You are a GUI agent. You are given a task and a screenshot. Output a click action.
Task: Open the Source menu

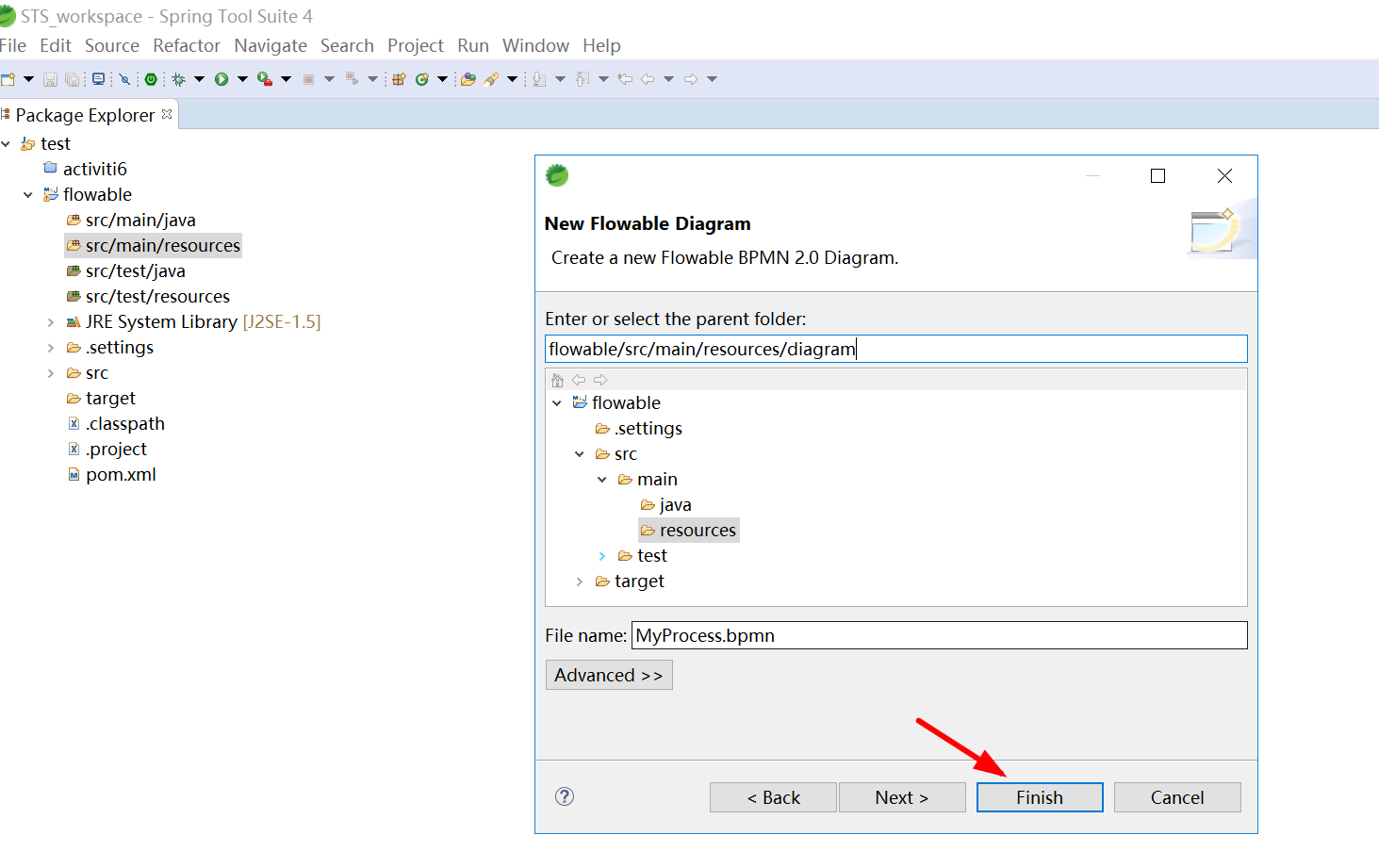pyautogui.click(x=112, y=45)
